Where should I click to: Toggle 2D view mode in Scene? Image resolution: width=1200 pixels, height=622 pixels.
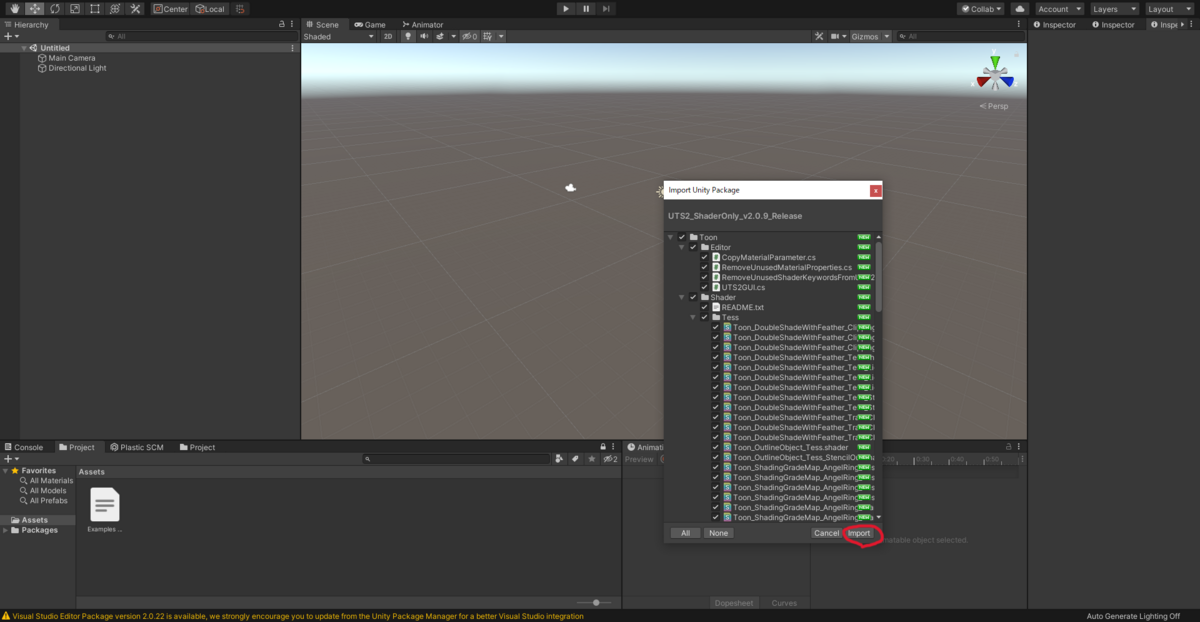point(387,36)
